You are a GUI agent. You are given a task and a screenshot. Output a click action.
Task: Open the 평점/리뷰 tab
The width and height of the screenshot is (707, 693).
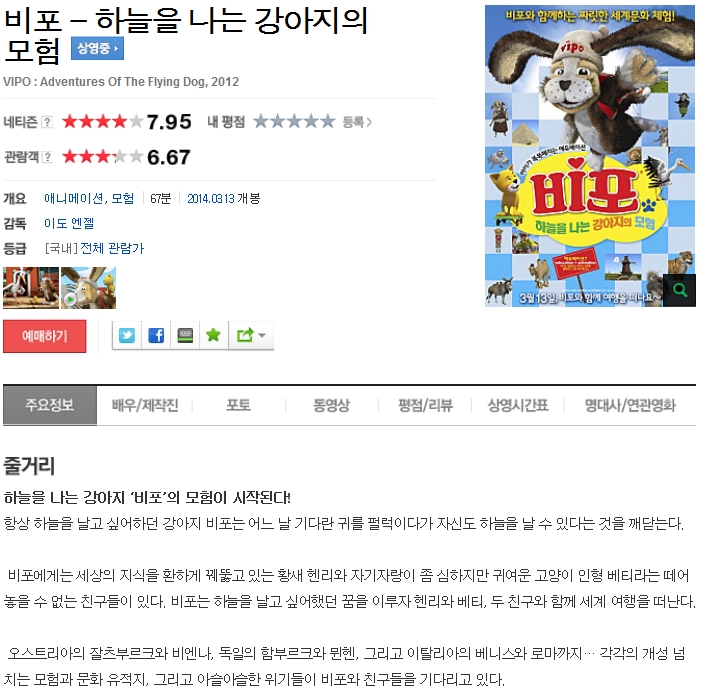[x=425, y=405]
